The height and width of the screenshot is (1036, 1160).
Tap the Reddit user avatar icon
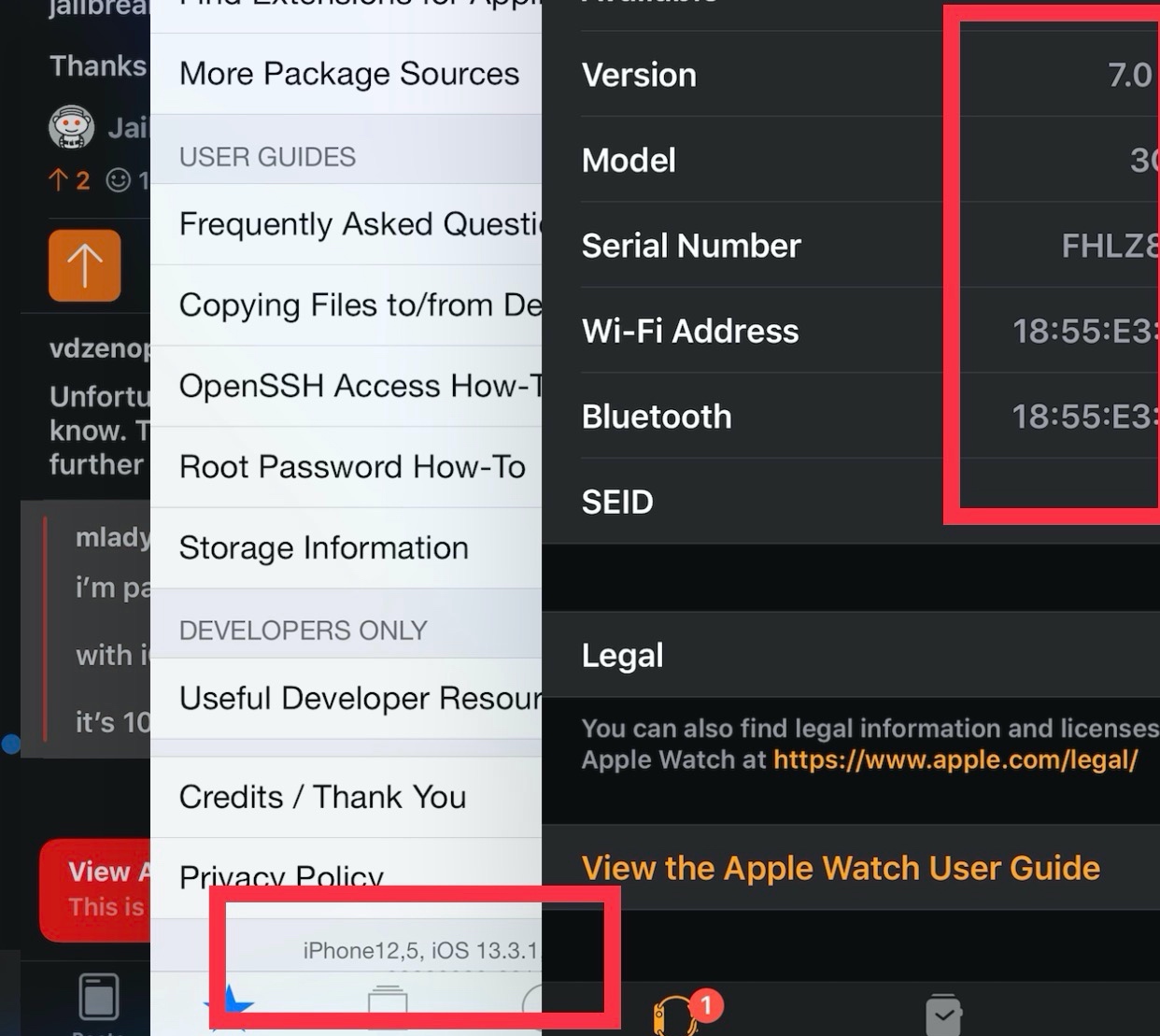point(71,127)
